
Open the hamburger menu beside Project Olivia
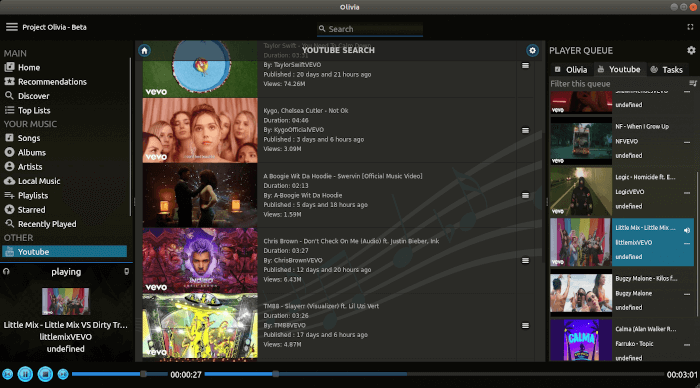(x=12, y=27)
